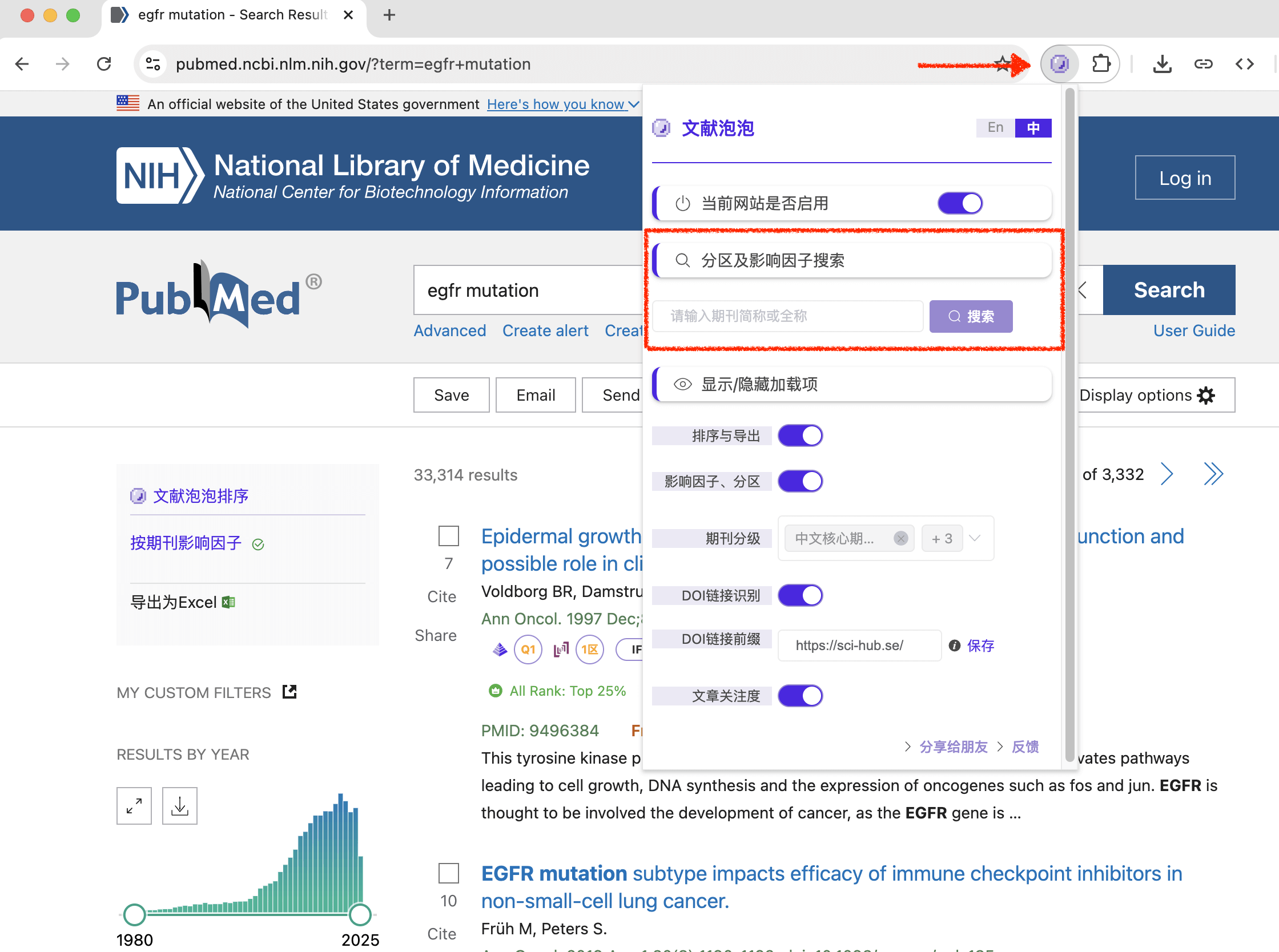The width and height of the screenshot is (1279, 952).
Task: View site information icon in address bar
Action: (x=153, y=64)
